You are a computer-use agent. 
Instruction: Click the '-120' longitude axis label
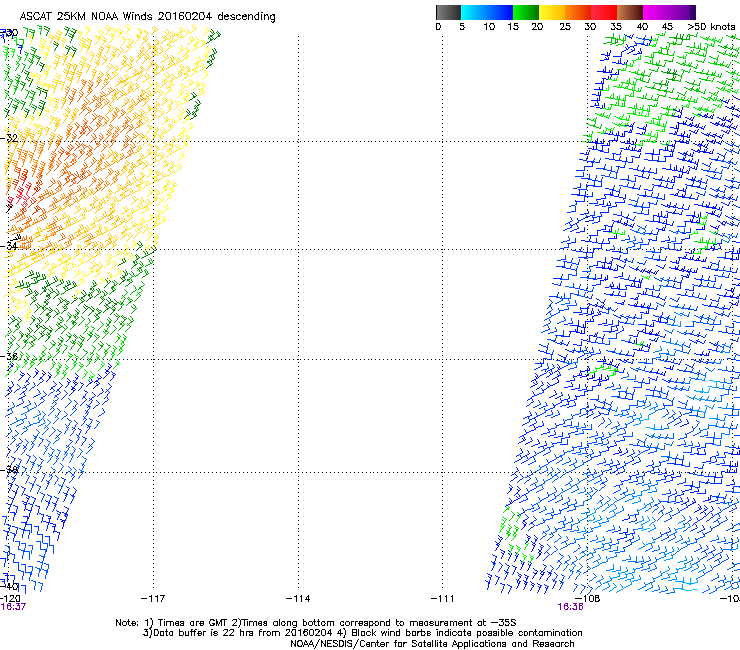tap(10, 599)
